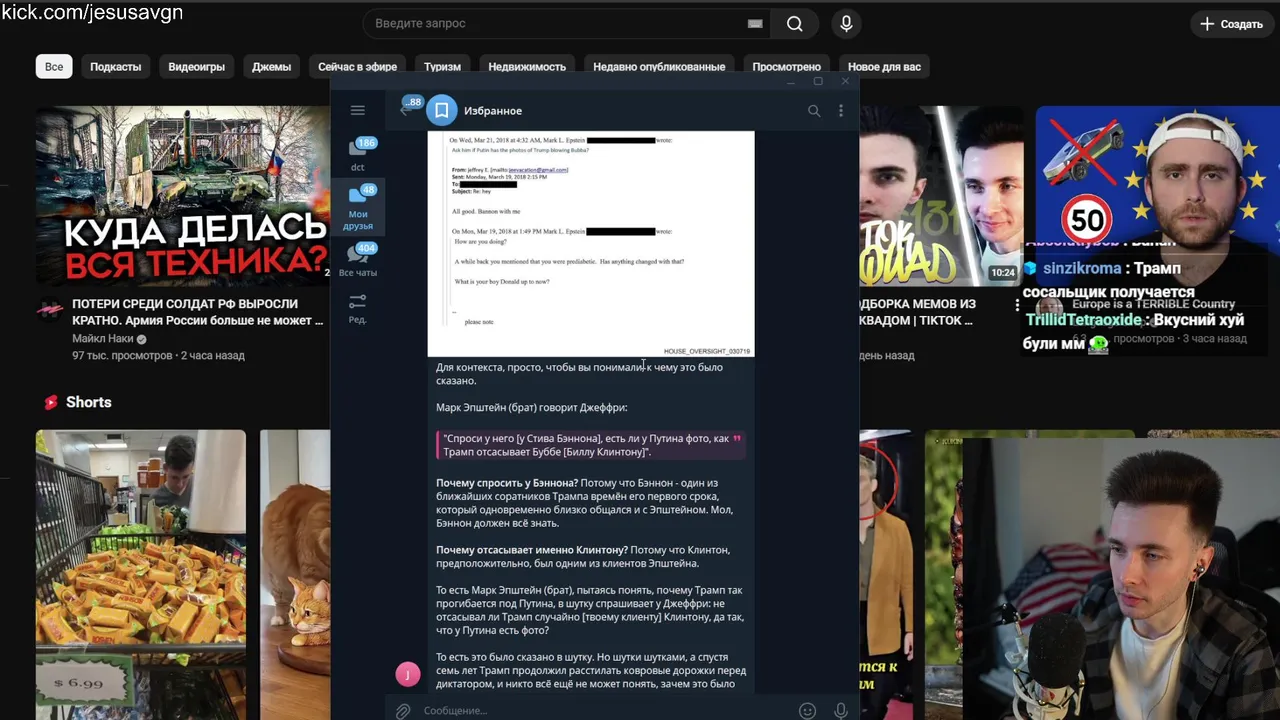The height and width of the screenshot is (720, 1280).
Task: Record a voice message in Telegram
Action: [841, 710]
